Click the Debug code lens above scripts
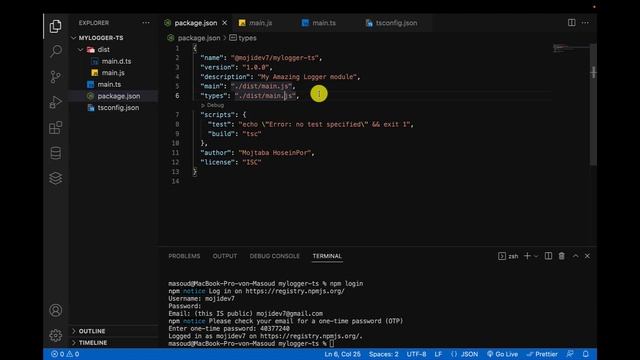 [215, 105]
